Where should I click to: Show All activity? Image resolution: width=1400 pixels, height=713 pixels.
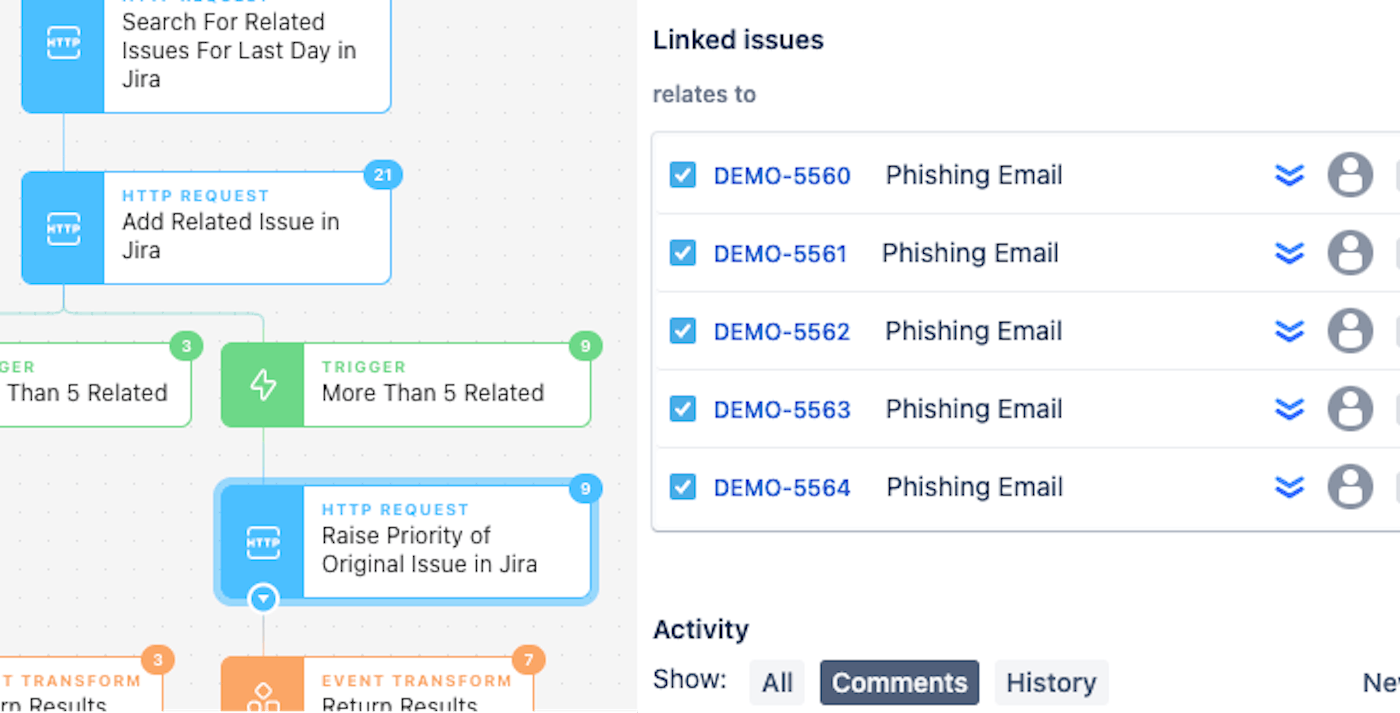pos(777,683)
